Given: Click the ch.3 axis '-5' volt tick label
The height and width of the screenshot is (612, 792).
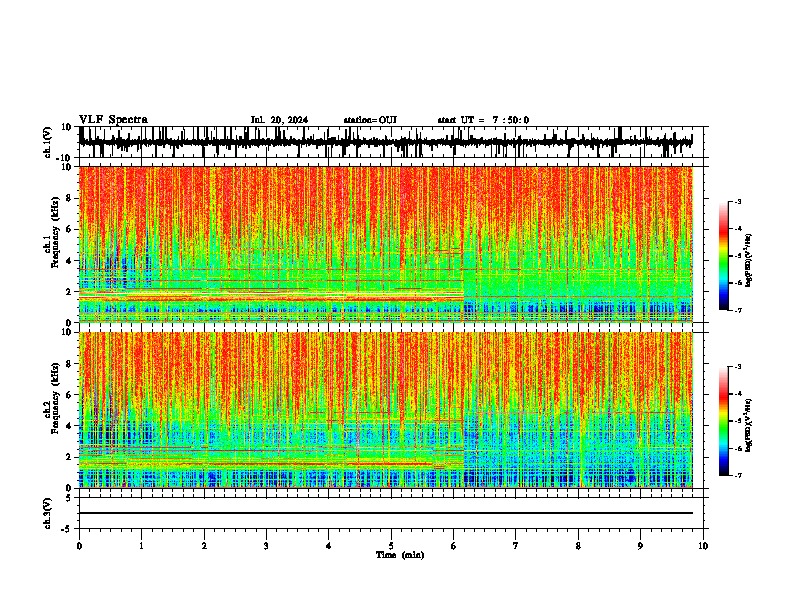Looking at the screenshot, I should tap(67, 529).
